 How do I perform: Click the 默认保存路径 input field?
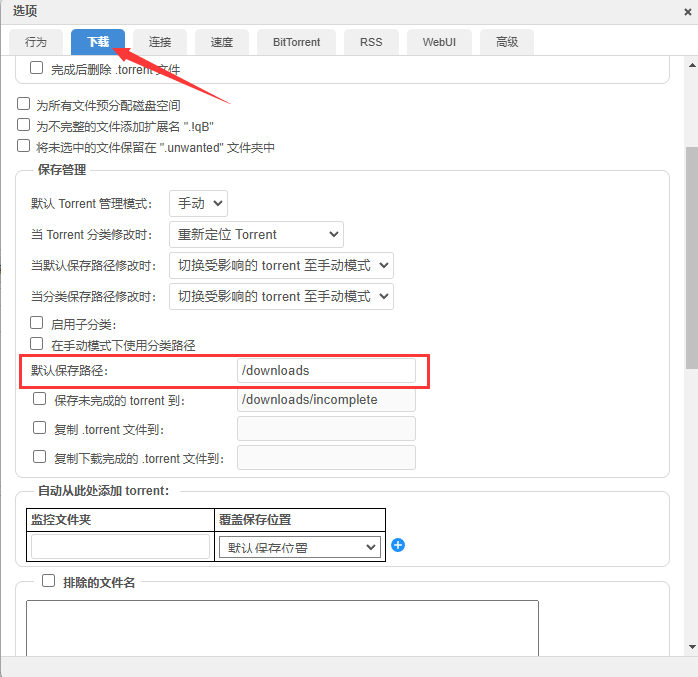(326, 370)
